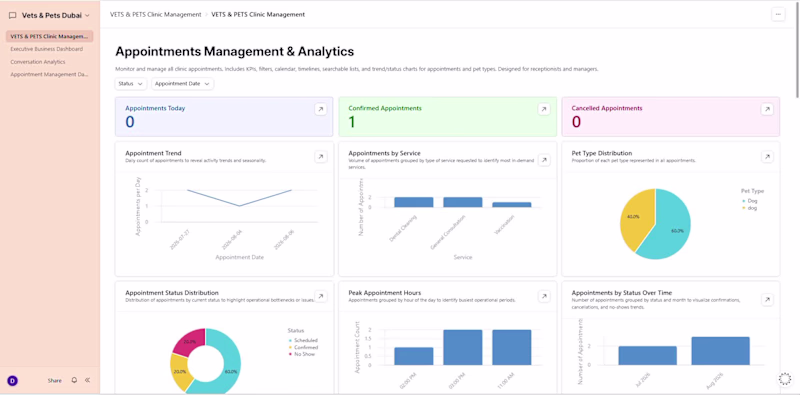Open the Appointment Date filter dropdown
The height and width of the screenshot is (395, 800).
(183, 84)
